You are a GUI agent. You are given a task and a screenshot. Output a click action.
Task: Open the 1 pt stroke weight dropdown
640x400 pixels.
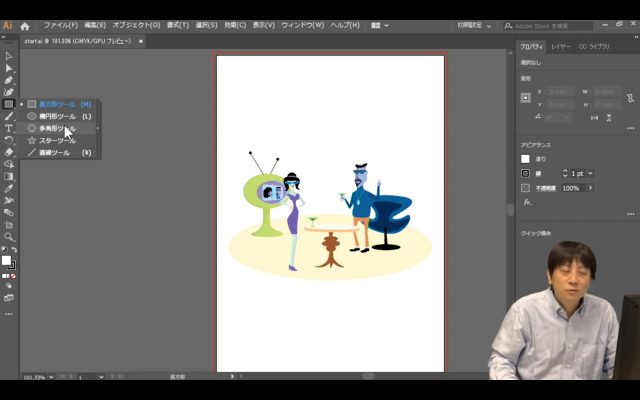coord(590,173)
